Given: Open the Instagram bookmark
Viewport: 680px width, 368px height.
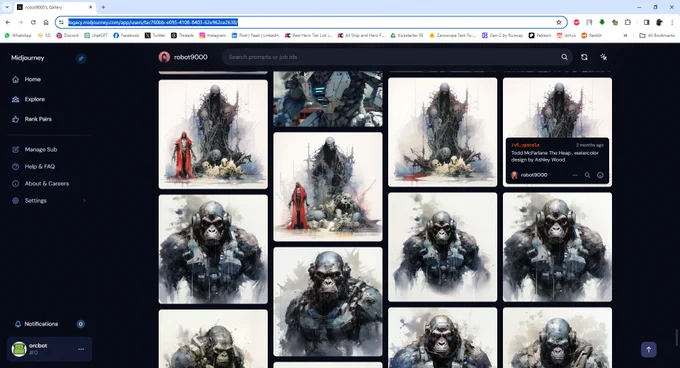Looking at the screenshot, I should click(x=212, y=35).
